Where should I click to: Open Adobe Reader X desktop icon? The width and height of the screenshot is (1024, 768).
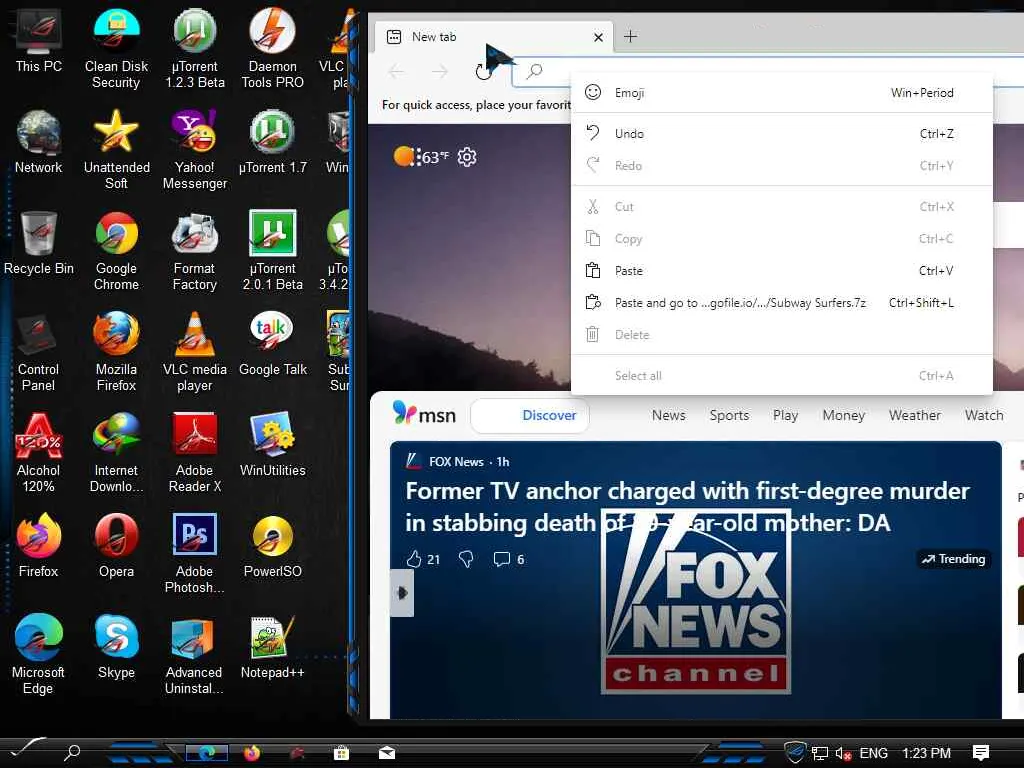tap(195, 453)
